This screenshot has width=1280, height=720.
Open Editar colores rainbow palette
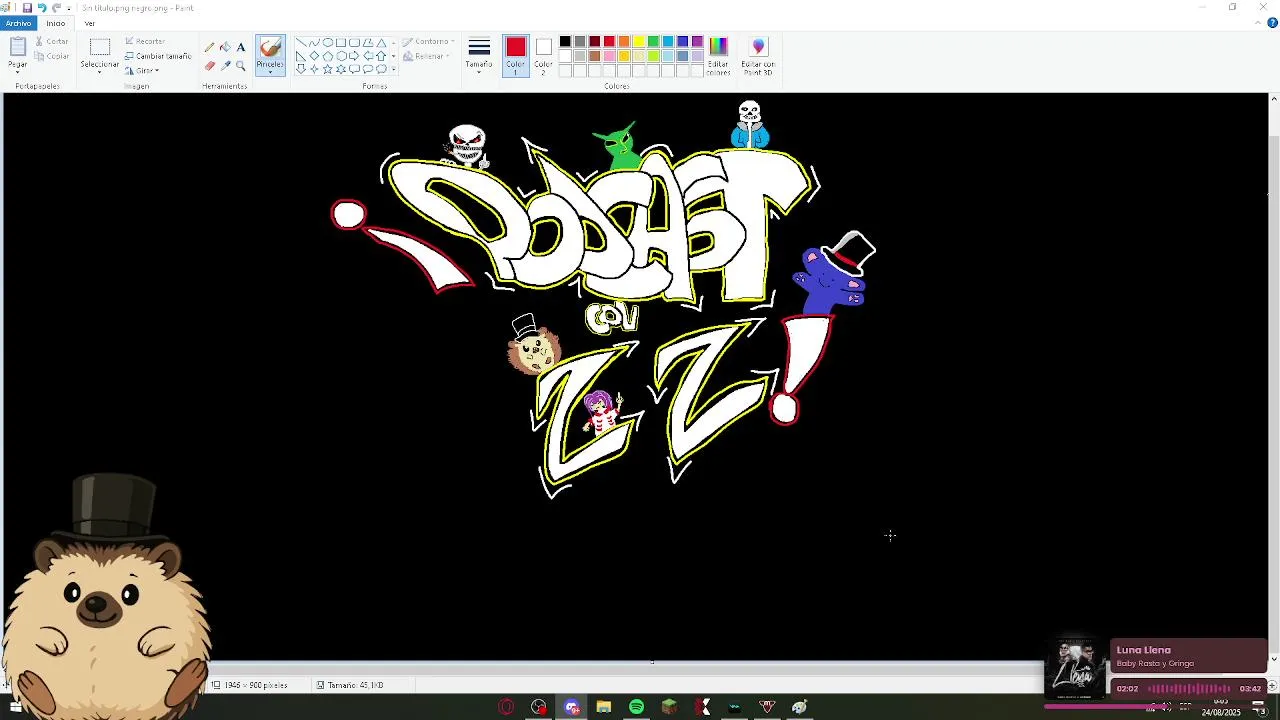718,57
